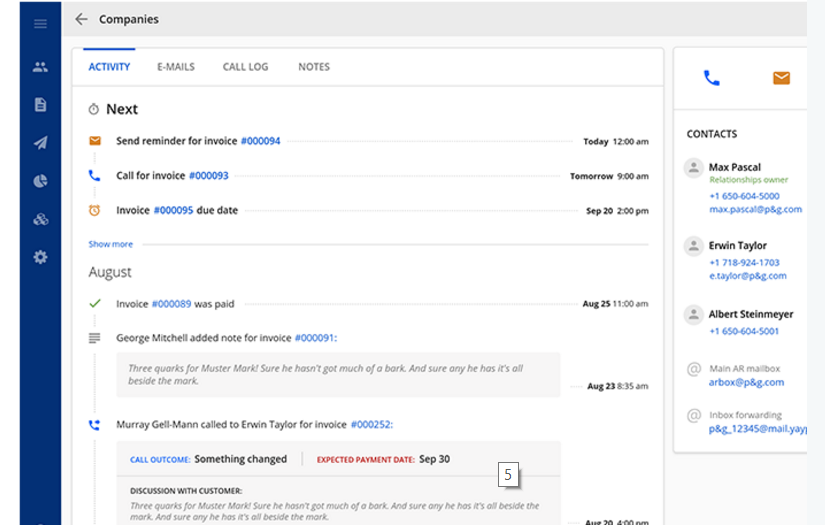Viewport: 825px width, 525px height.
Task: Click the blue phone call icon in the contact panel
Action: pyautogui.click(x=711, y=78)
